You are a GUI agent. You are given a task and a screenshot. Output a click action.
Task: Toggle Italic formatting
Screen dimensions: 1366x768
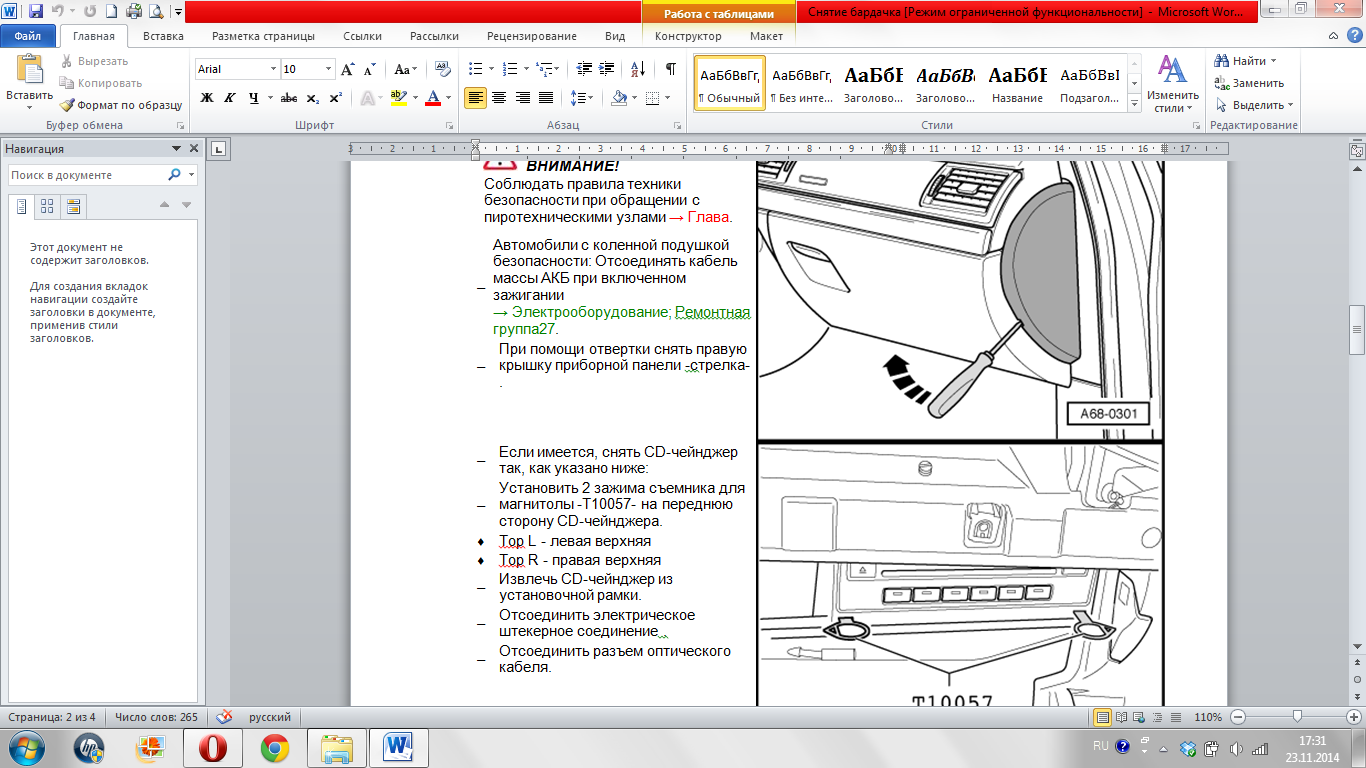(231, 98)
